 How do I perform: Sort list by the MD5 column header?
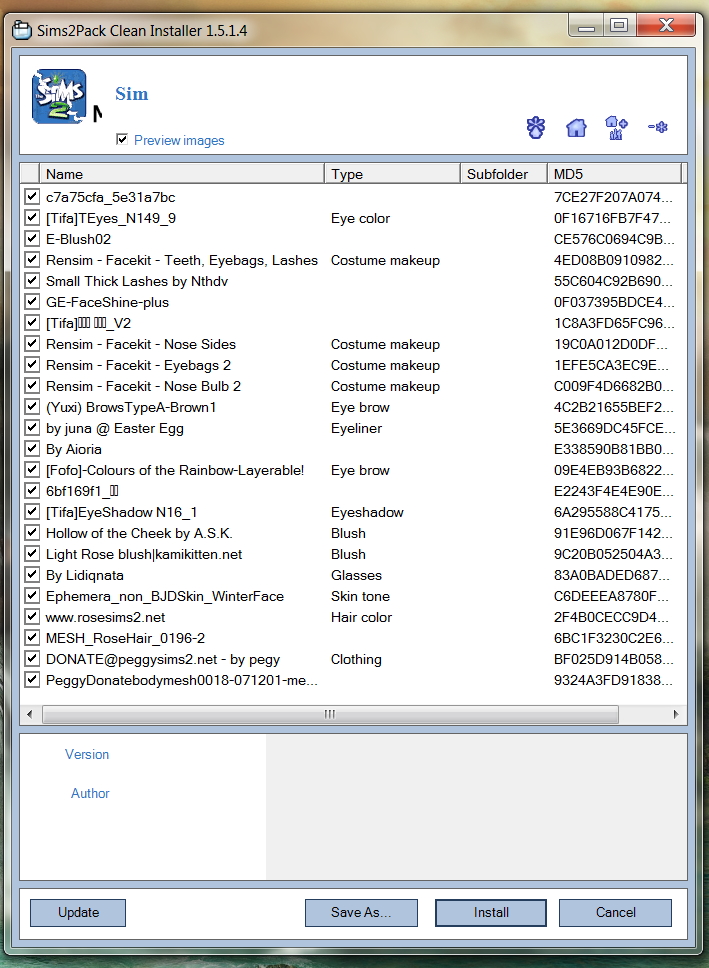615,174
